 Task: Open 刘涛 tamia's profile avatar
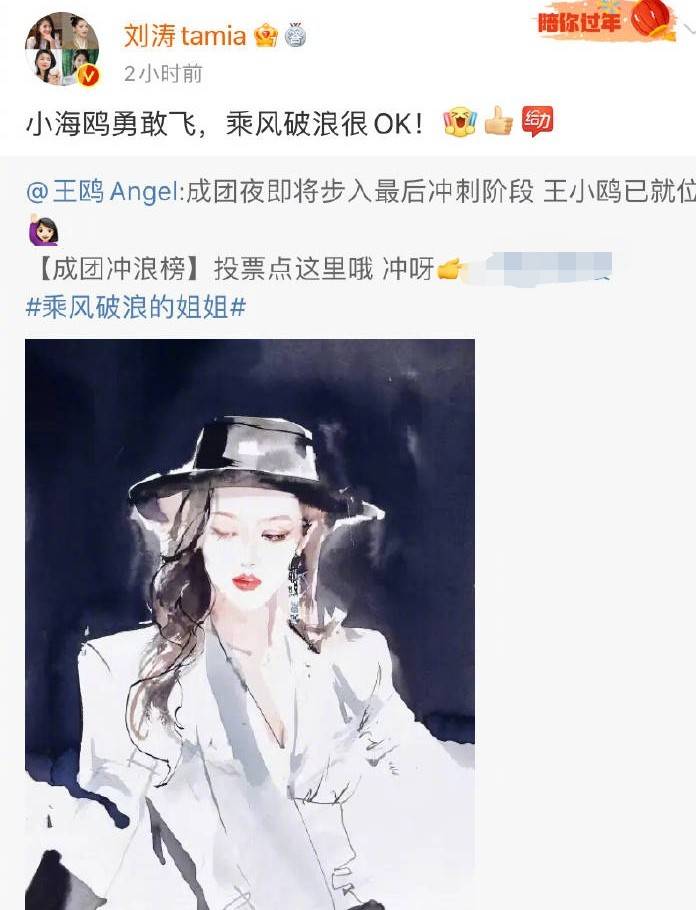click(x=62, y=49)
